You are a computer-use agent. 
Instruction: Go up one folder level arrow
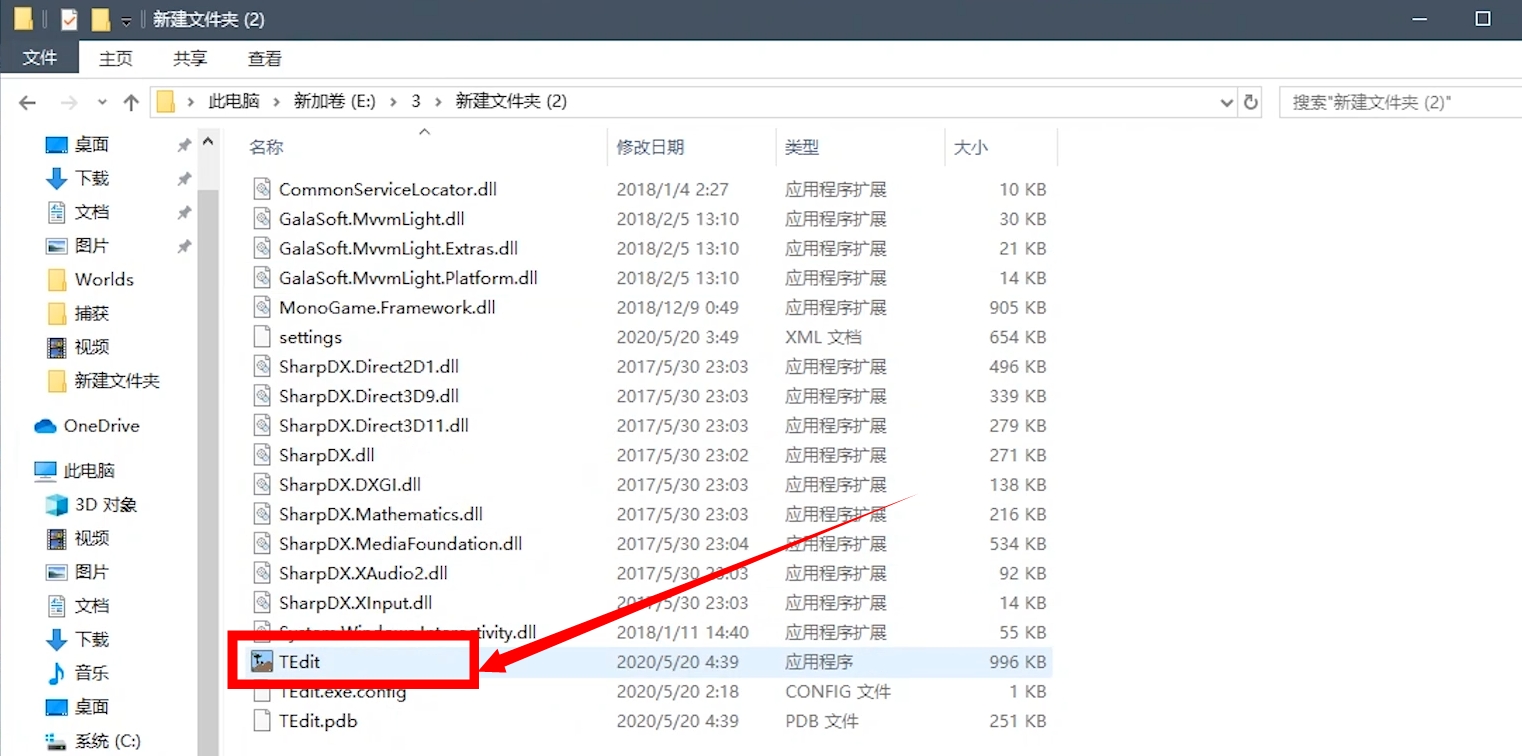coord(131,102)
